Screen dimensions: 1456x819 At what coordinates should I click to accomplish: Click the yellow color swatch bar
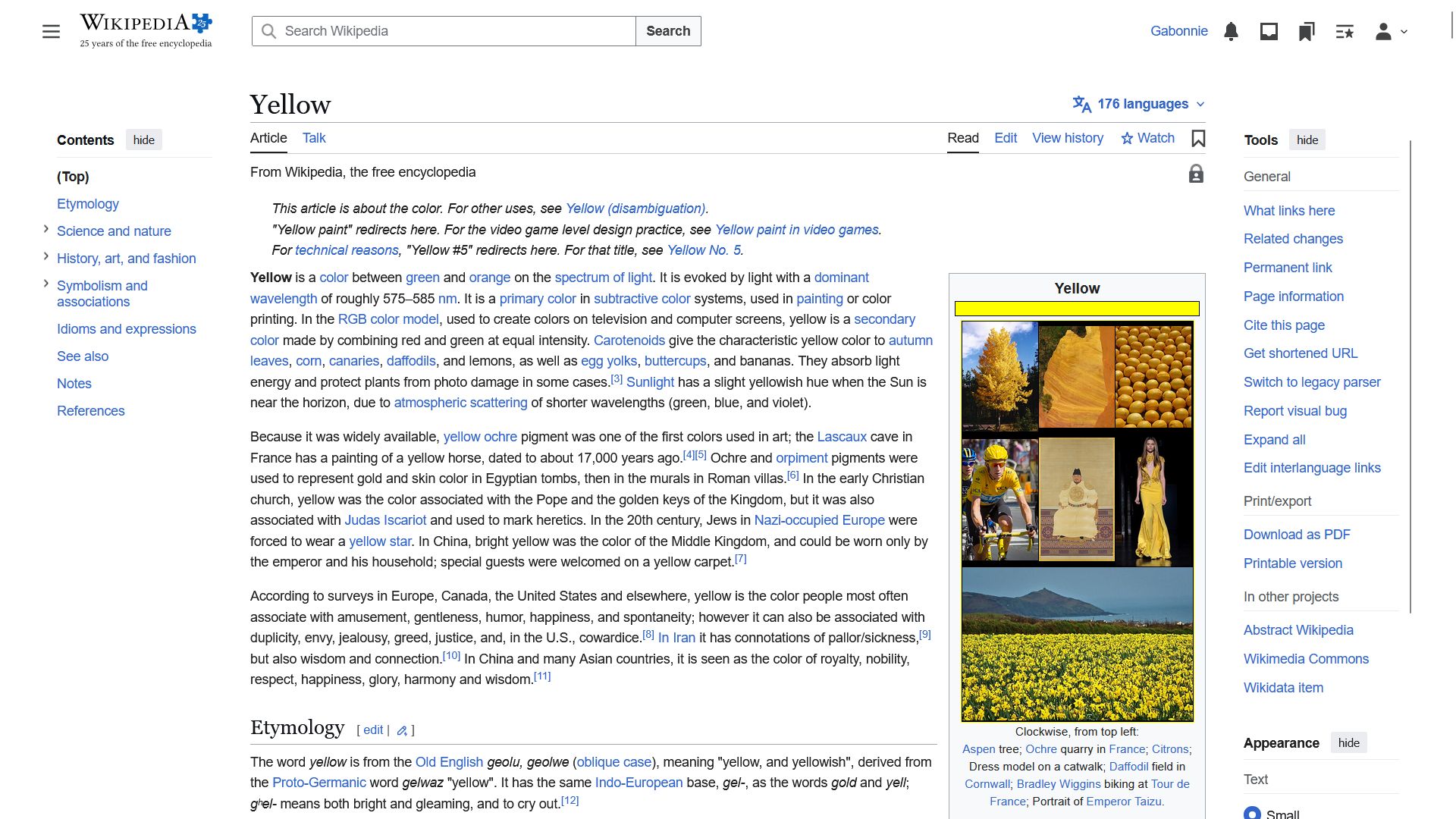coord(1077,309)
